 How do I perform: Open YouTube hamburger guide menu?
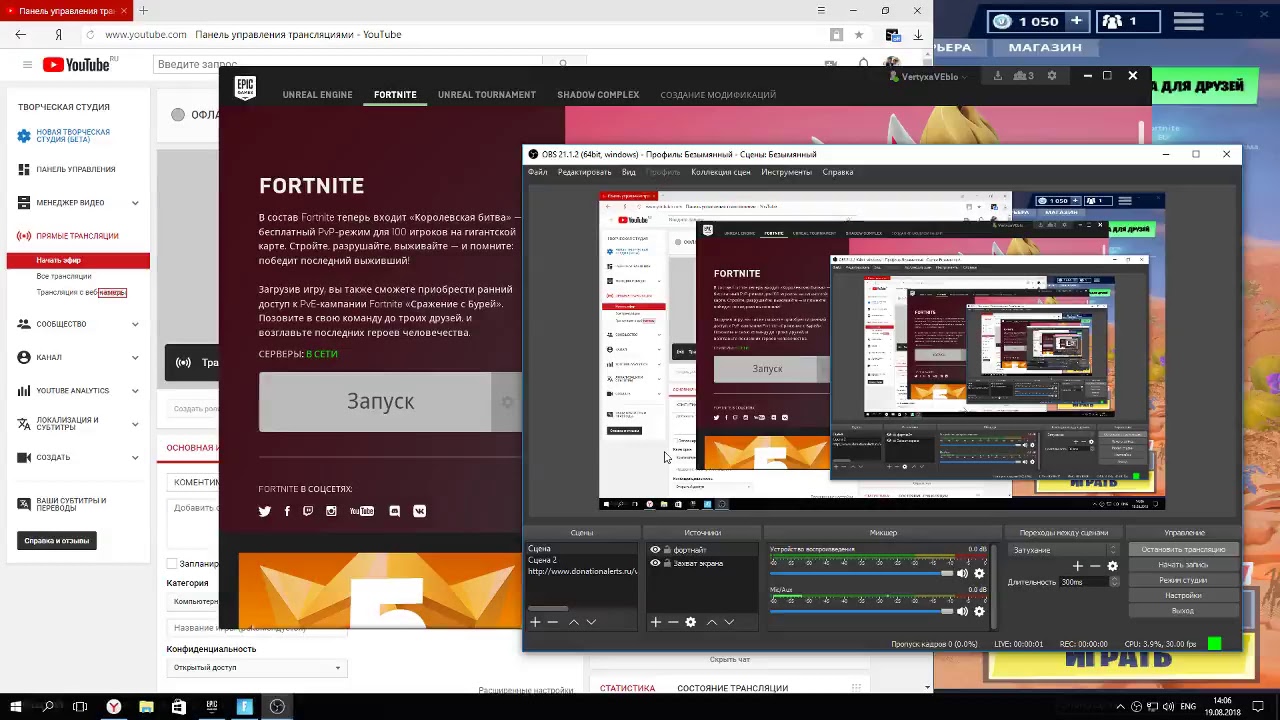point(27,65)
